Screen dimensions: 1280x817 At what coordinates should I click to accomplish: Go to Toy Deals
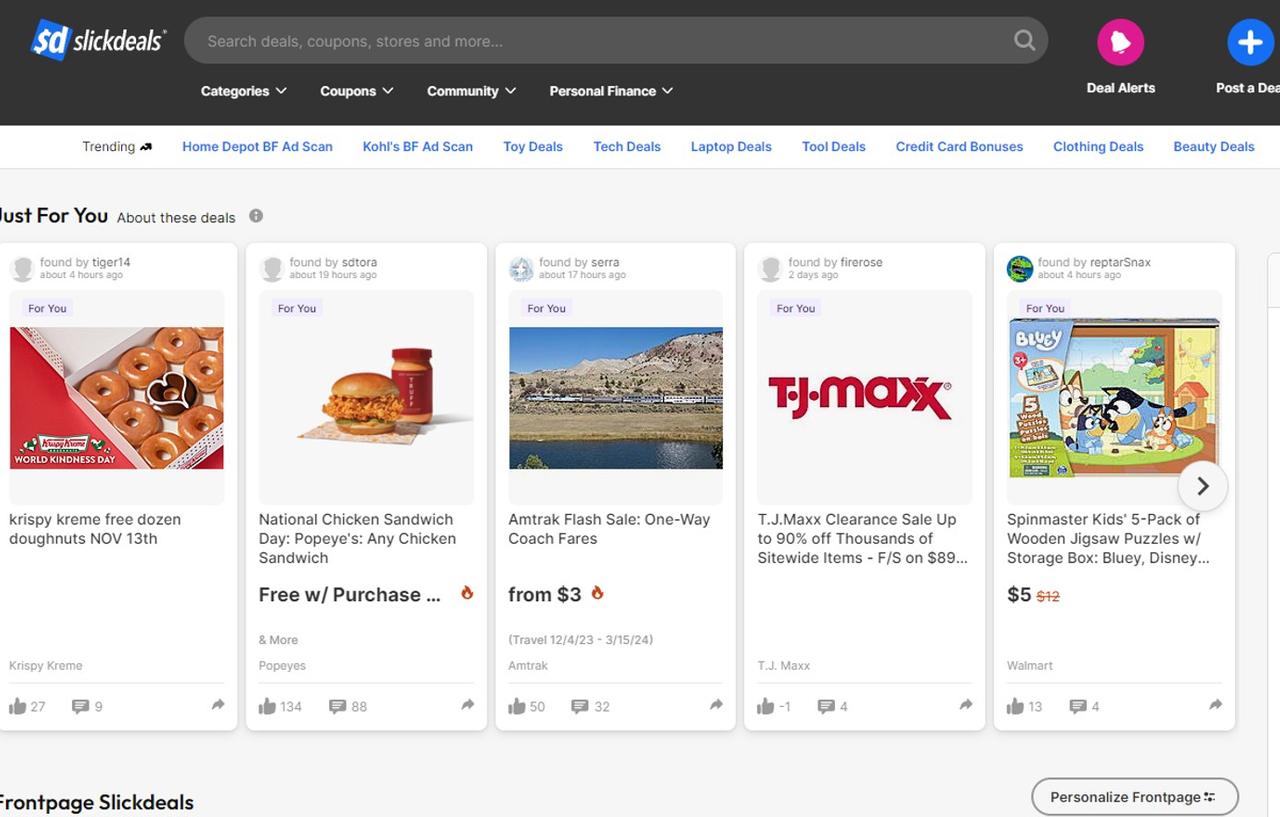point(533,146)
